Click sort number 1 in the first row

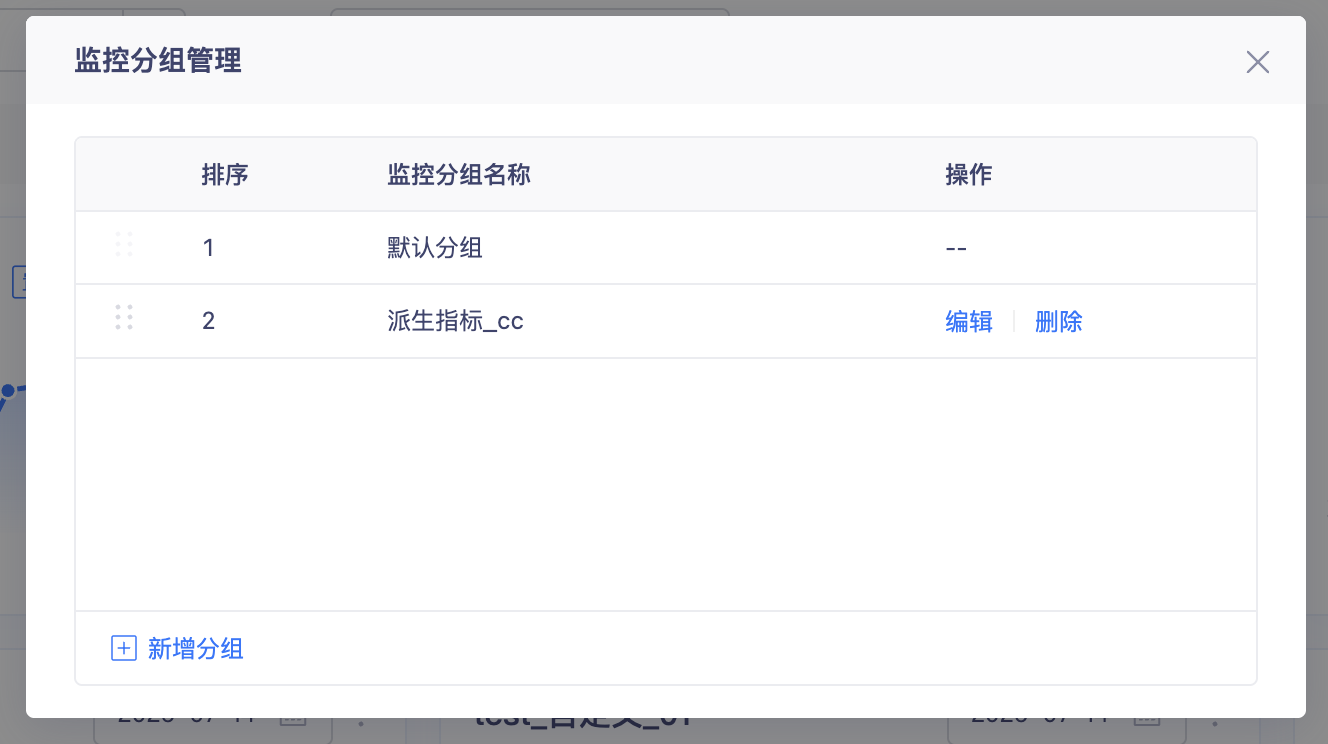(x=208, y=247)
